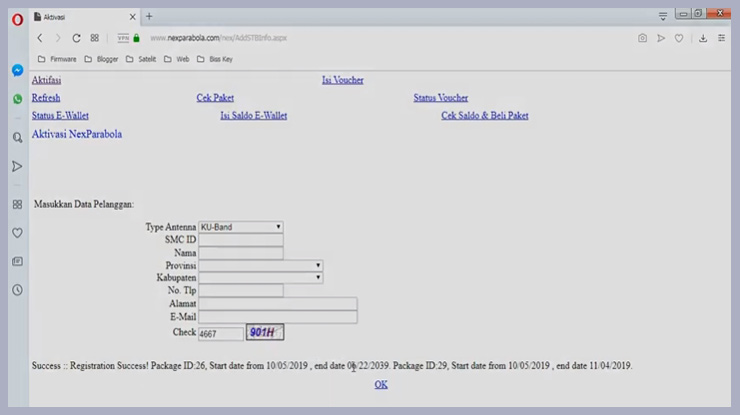740x415 pixels.
Task: Go back to the previous page
Action: tap(40, 38)
